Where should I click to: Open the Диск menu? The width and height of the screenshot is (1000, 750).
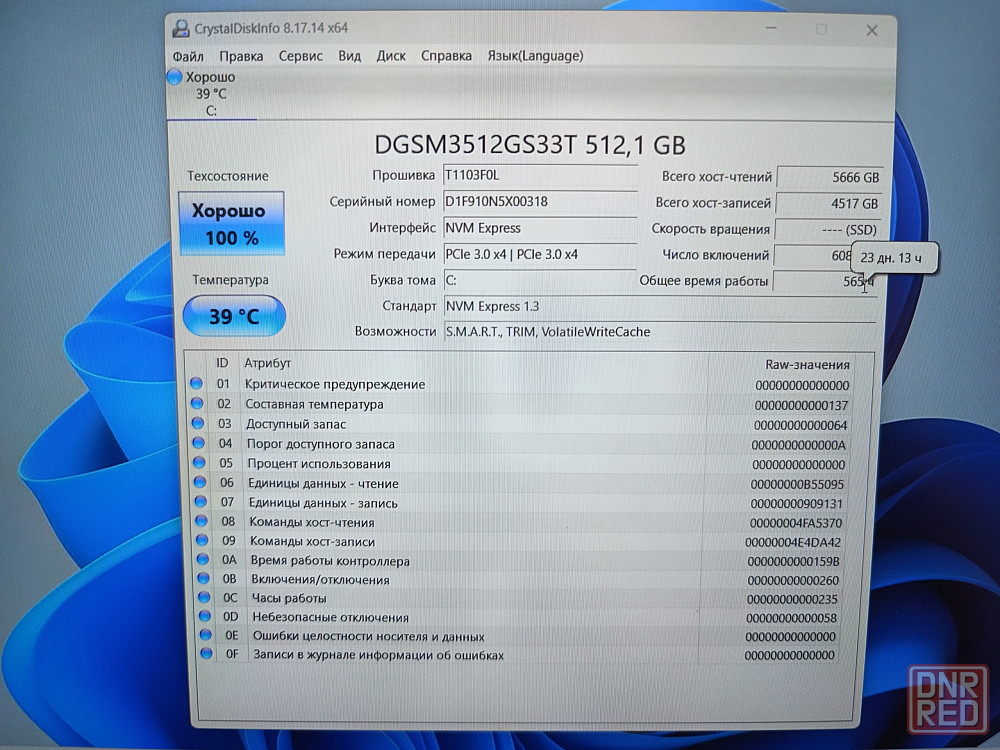[391, 56]
